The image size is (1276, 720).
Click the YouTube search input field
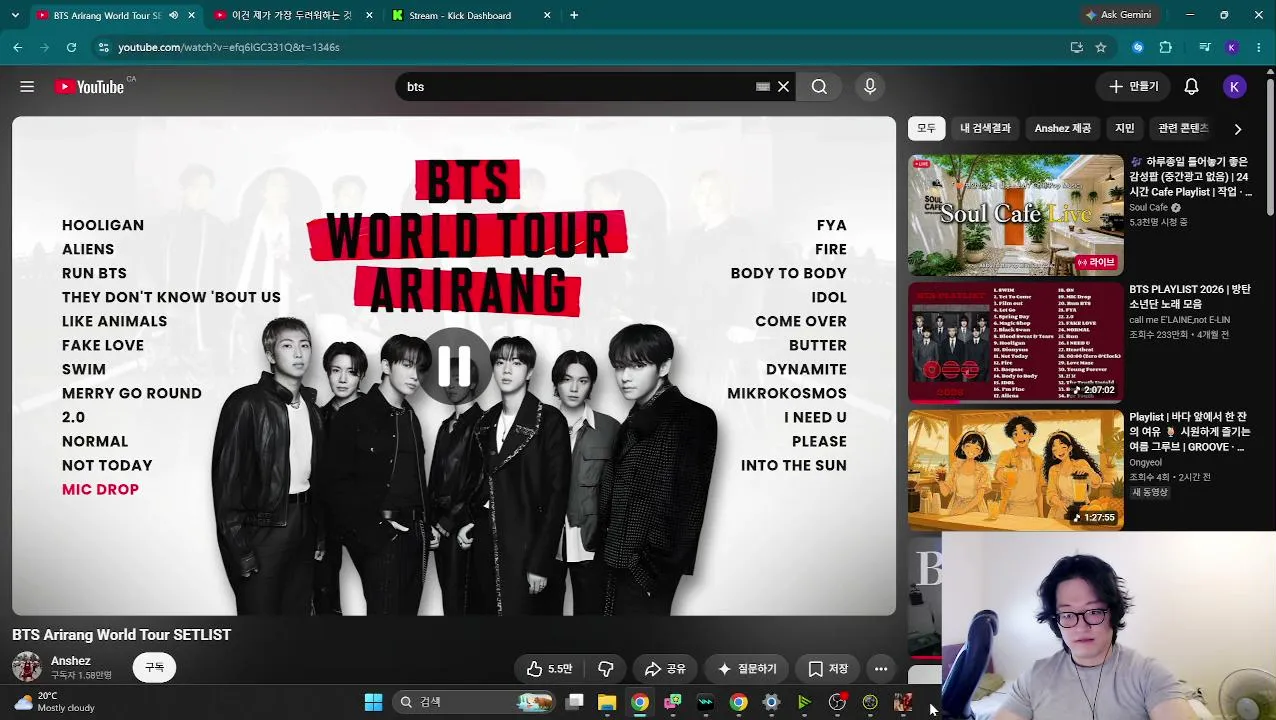(575, 87)
